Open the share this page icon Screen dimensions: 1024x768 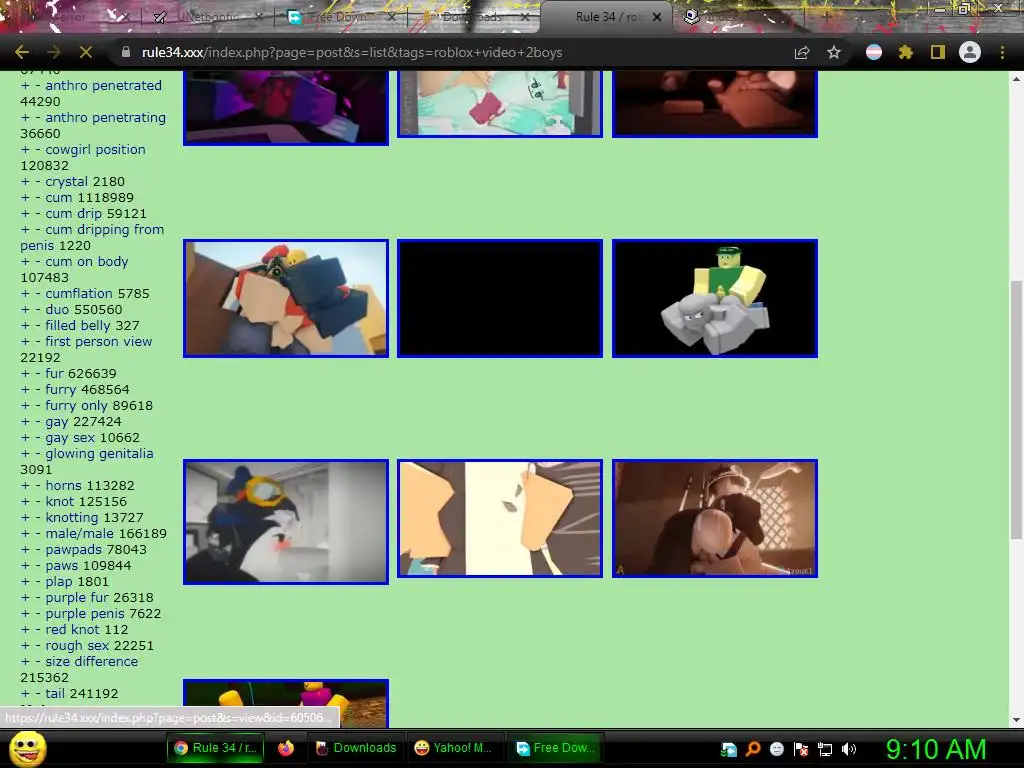[802, 52]
